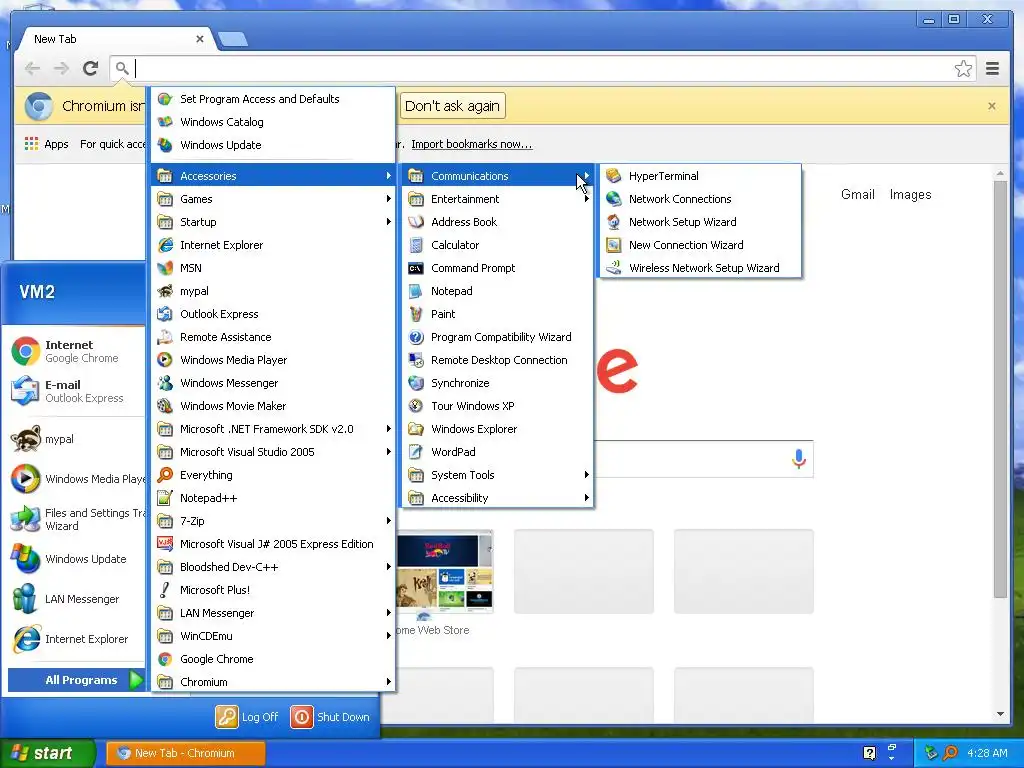Open MSN from programs list
Image resolution: width=1024 pixels, height=768 pixels.
[x=273, y=268]
